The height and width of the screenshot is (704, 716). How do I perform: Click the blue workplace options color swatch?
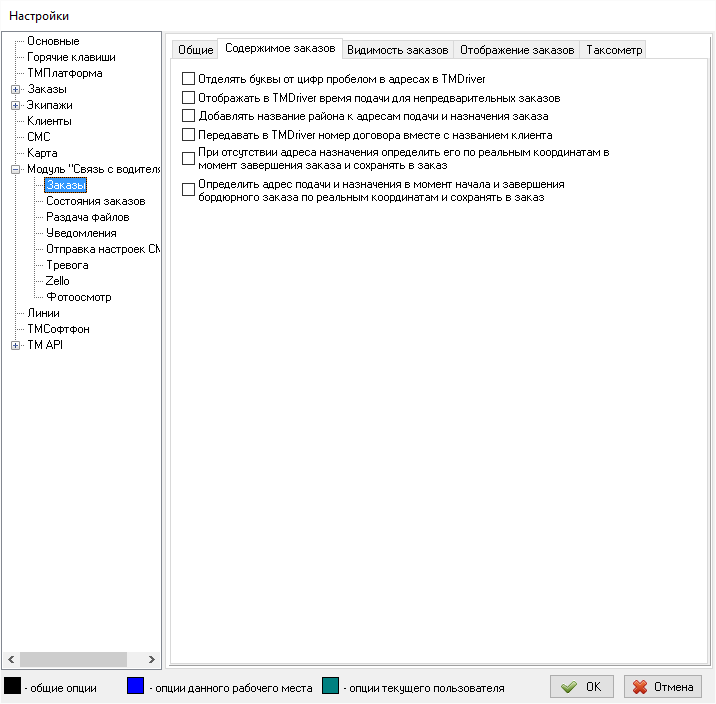tap(136, 686)
